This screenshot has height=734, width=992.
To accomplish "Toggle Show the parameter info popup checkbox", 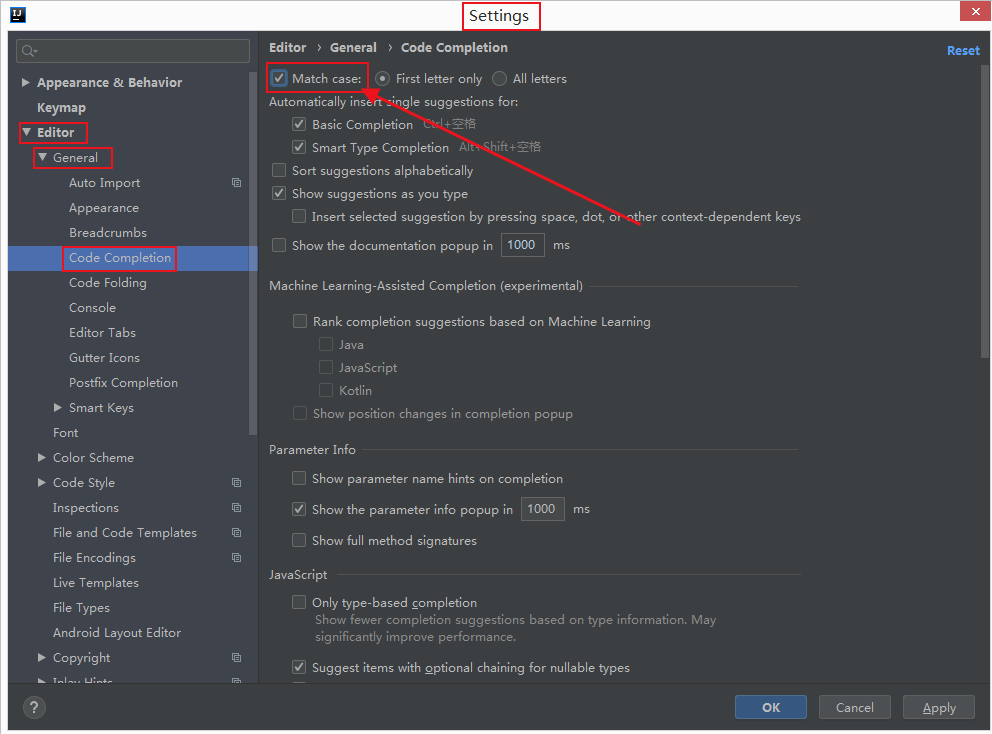I will [x=299, y=509].
